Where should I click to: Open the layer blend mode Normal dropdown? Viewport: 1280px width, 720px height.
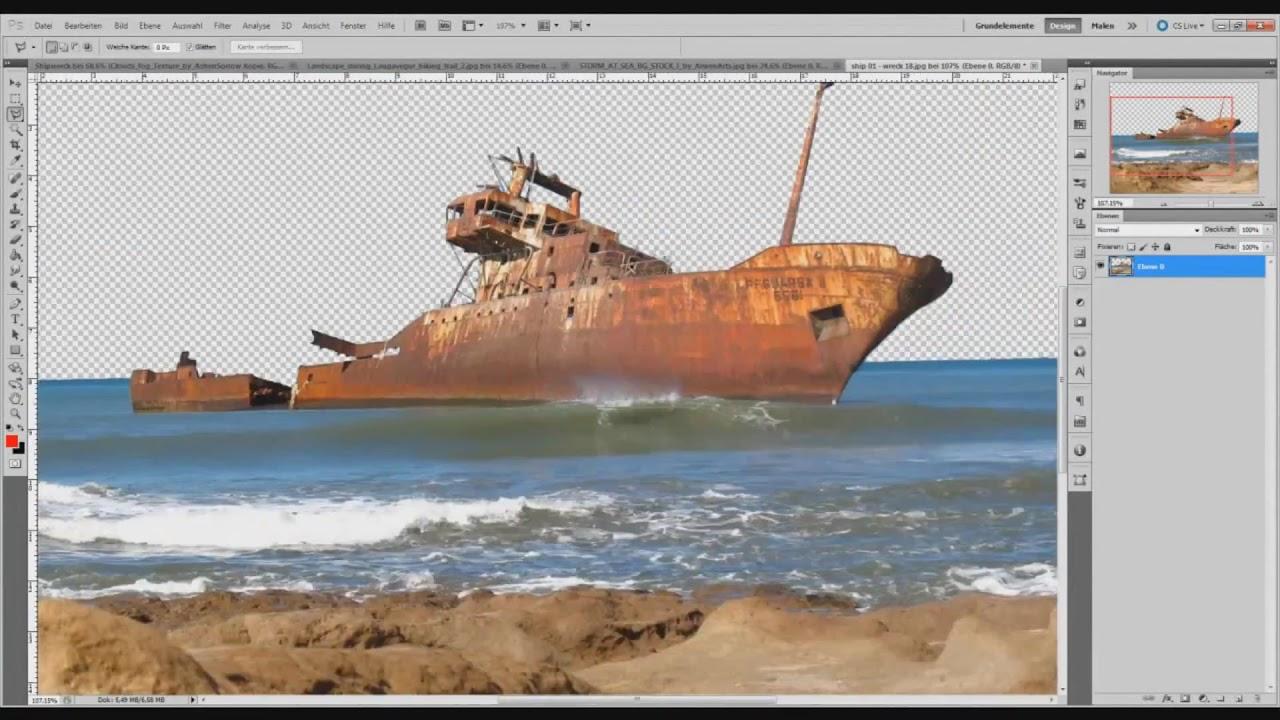1147,230
